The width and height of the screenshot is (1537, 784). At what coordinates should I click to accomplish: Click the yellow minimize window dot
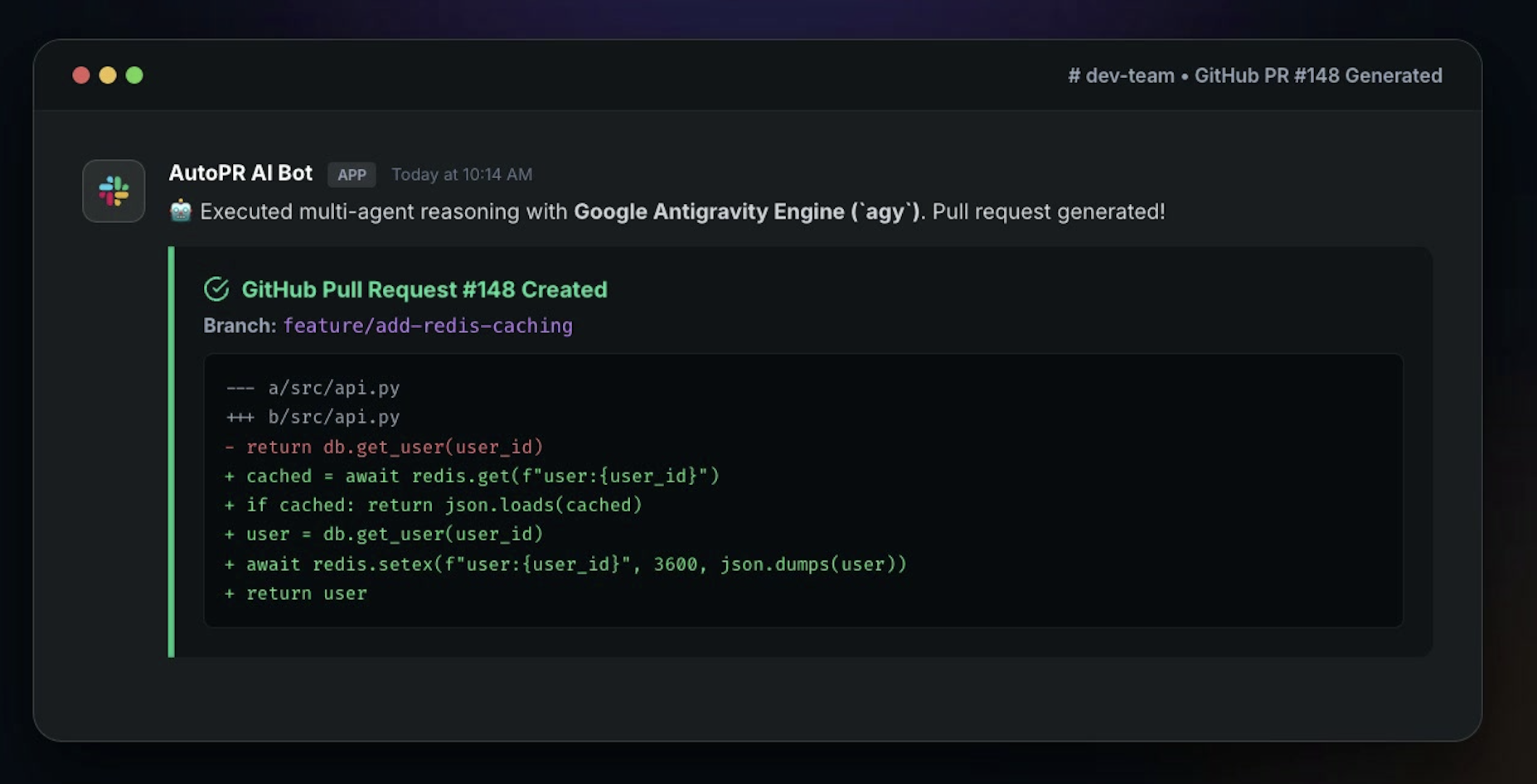click(108, 75)
